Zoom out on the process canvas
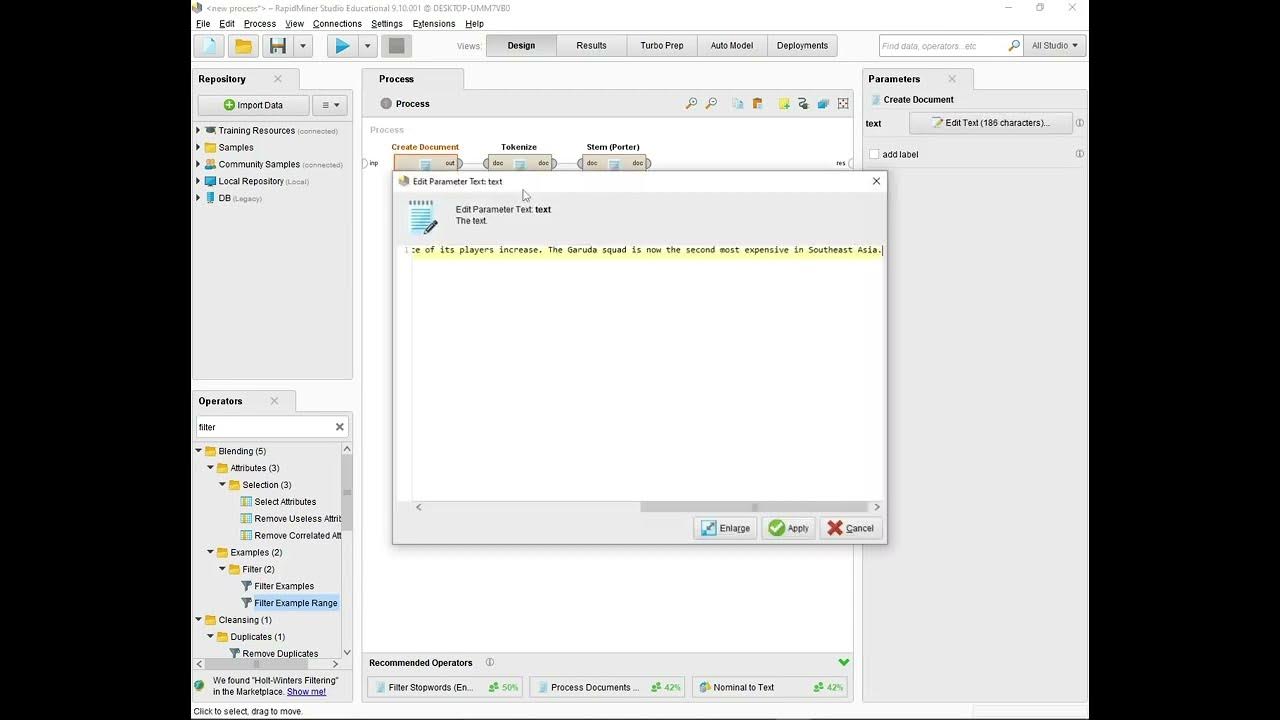1280x720 pixels. (x=711, y=103)
